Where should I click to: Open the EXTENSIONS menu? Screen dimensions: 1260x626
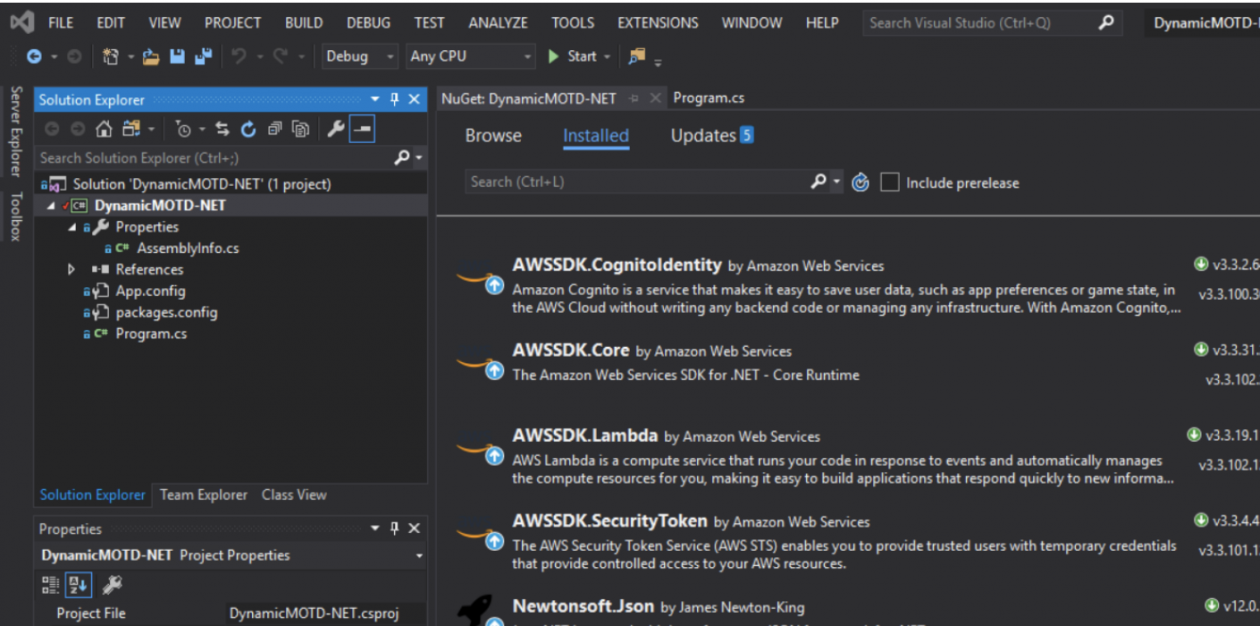coord(658,22)
